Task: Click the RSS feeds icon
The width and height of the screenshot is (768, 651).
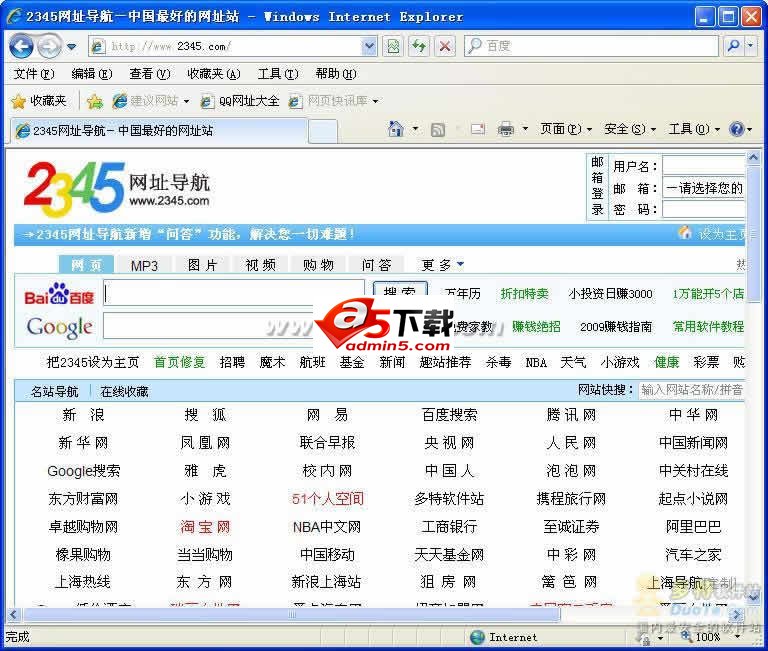Action: click(x=438, y=130)
